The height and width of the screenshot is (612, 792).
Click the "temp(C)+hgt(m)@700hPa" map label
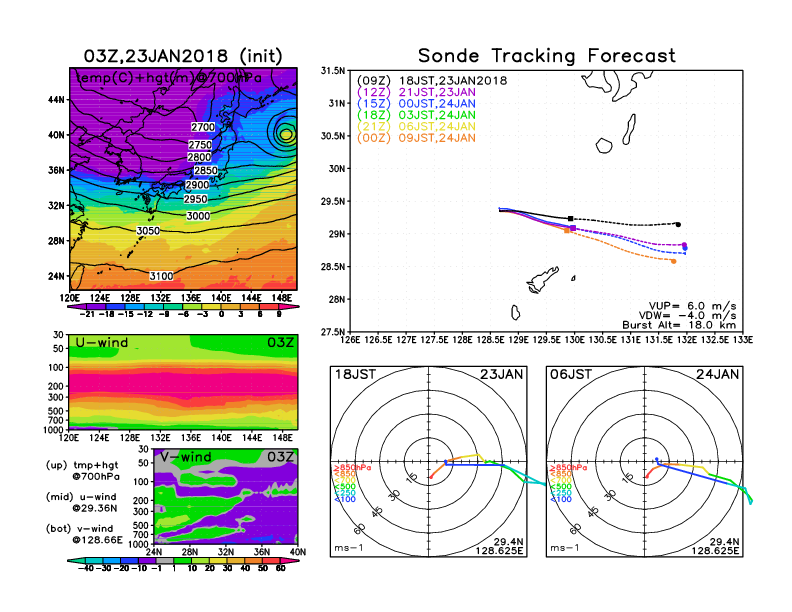click(x=169, y=78)
